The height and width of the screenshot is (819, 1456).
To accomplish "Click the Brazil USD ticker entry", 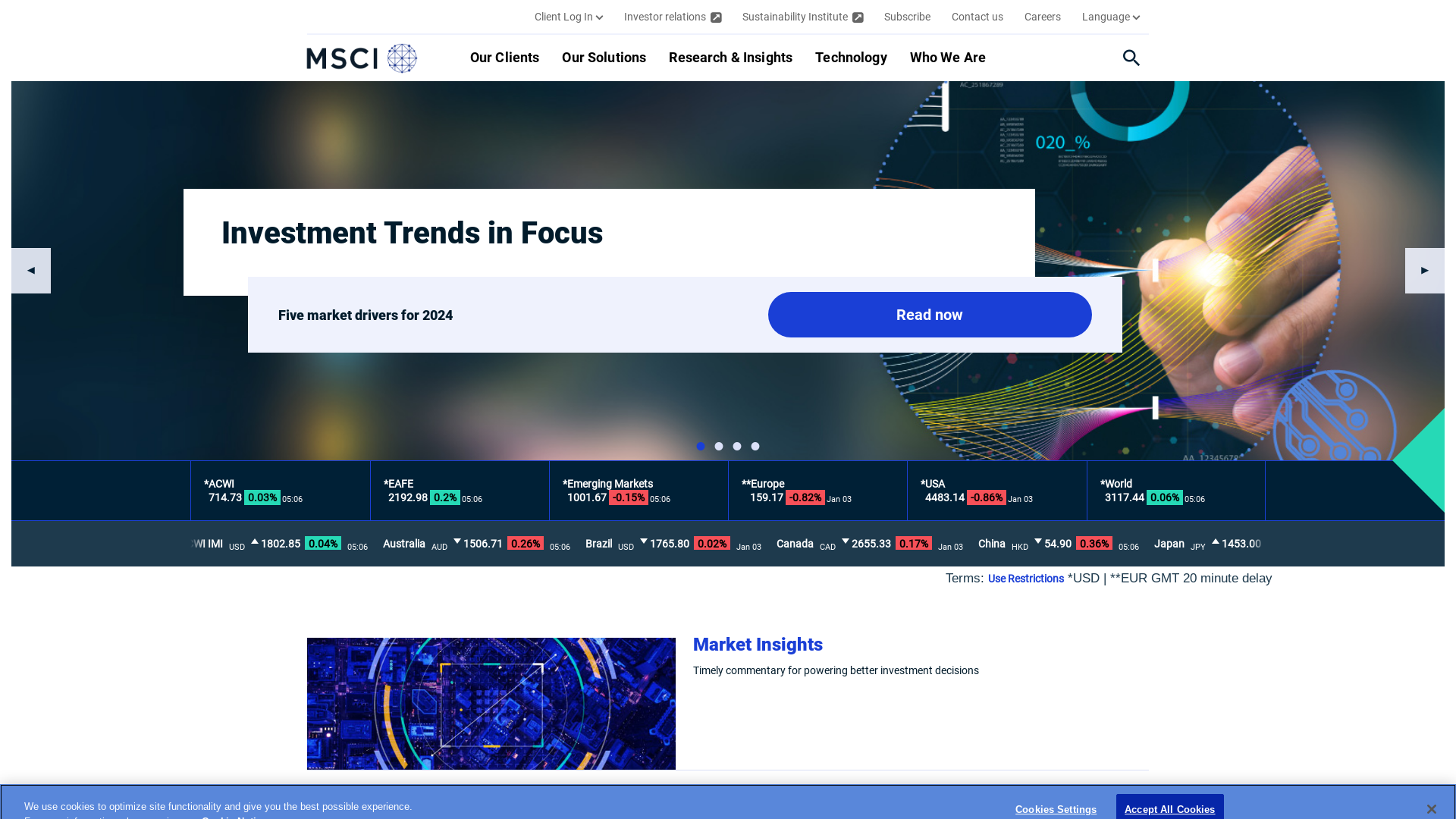I will [x=673, y=544].
